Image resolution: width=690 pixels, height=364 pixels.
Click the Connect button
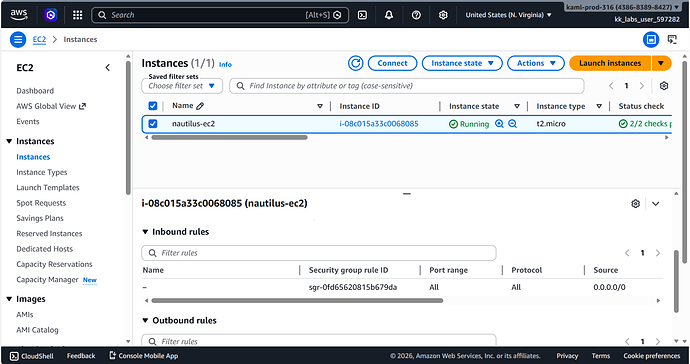(x=392, y=63)
